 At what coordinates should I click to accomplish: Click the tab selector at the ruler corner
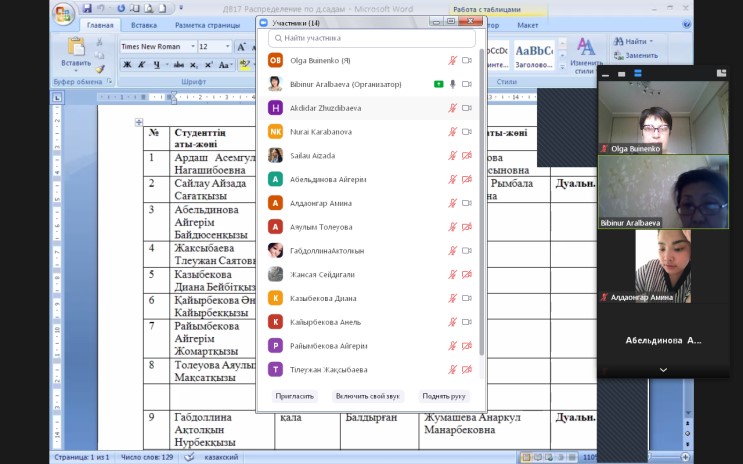pyautogui.click(x=57, y=98)
